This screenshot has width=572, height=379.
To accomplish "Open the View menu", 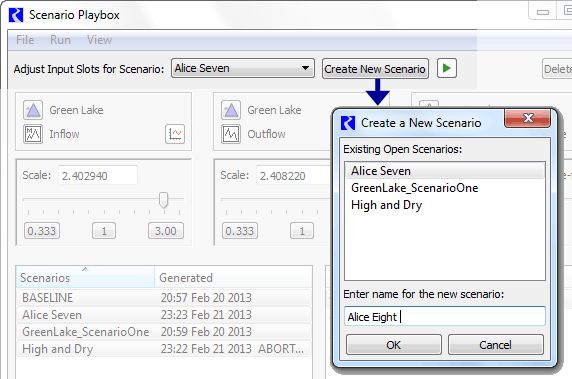I will [x=99, y=40].
